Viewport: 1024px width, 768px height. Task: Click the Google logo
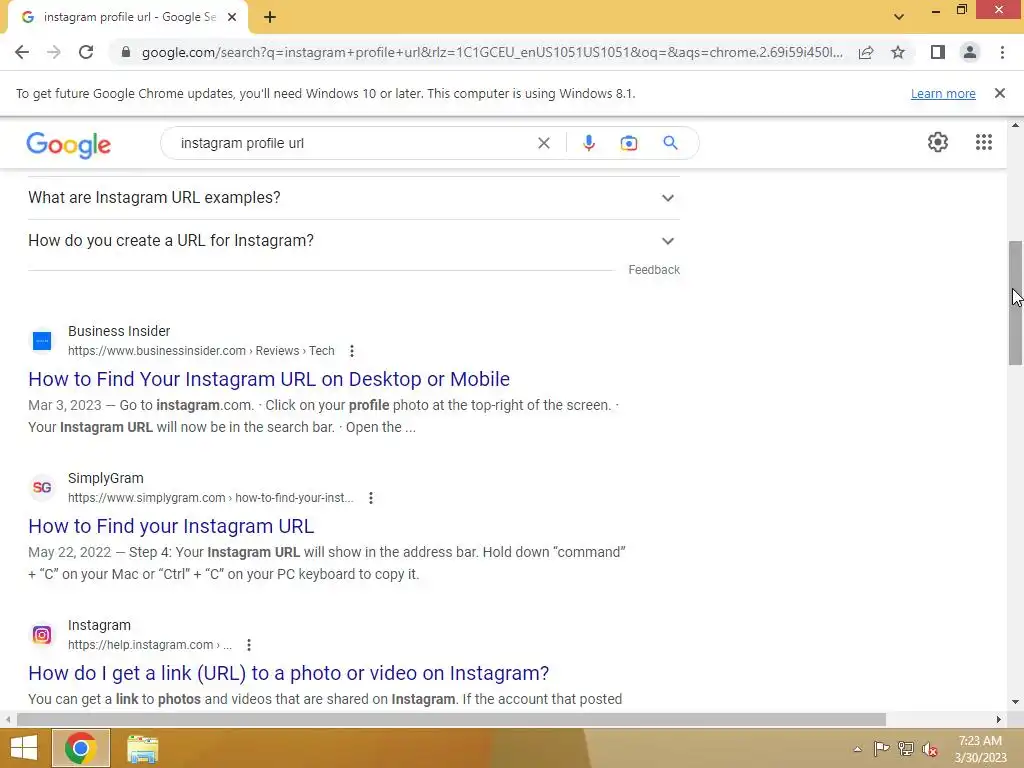point(69,144)
